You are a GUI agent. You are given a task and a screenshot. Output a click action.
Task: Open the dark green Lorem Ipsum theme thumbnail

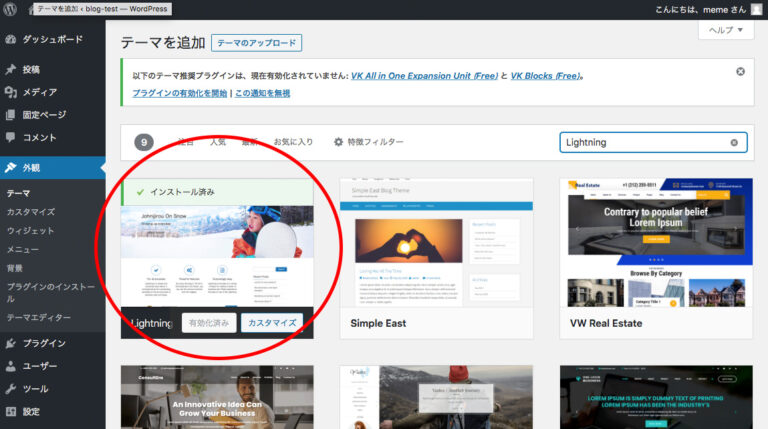pyautogui.click(x=656, y=397)
